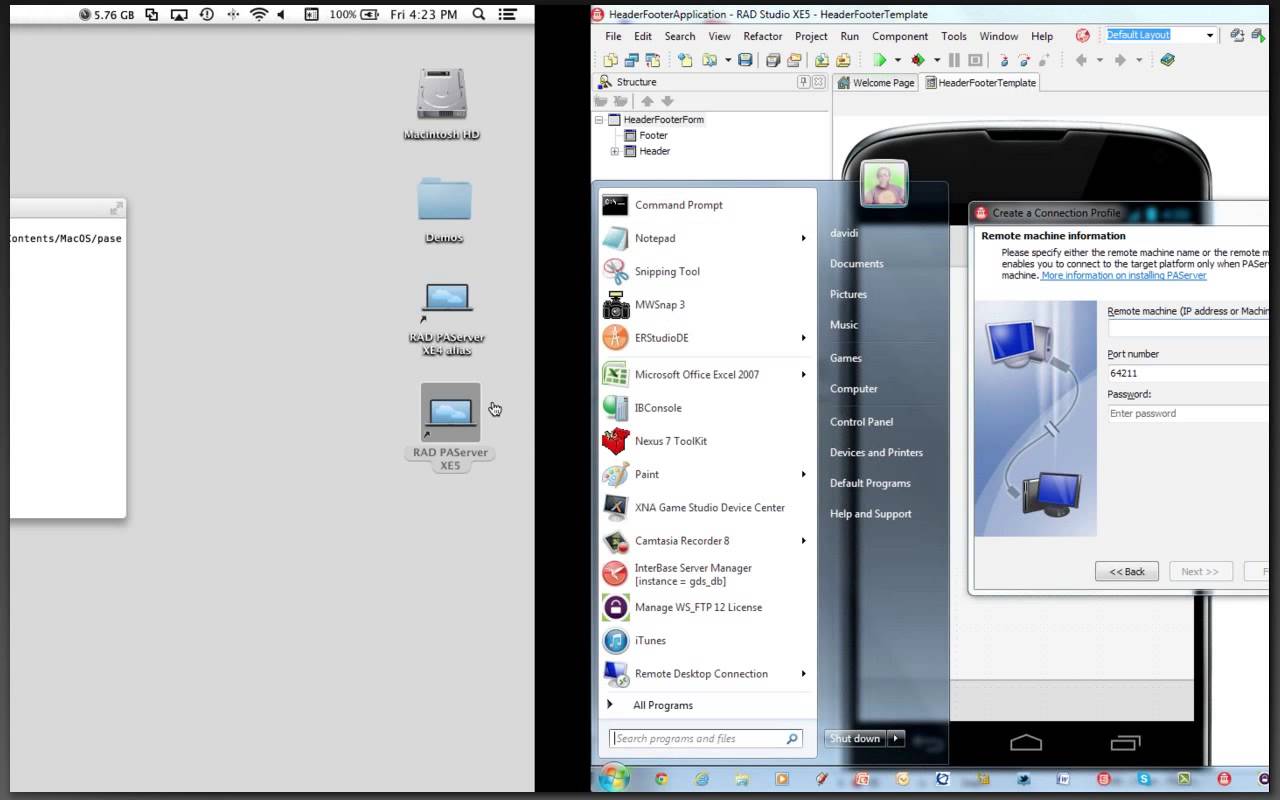The width and height of the screenshot is (1280, 800).
Task: Open Macintosh HD on Mac desktop
Action: (442, 104)
